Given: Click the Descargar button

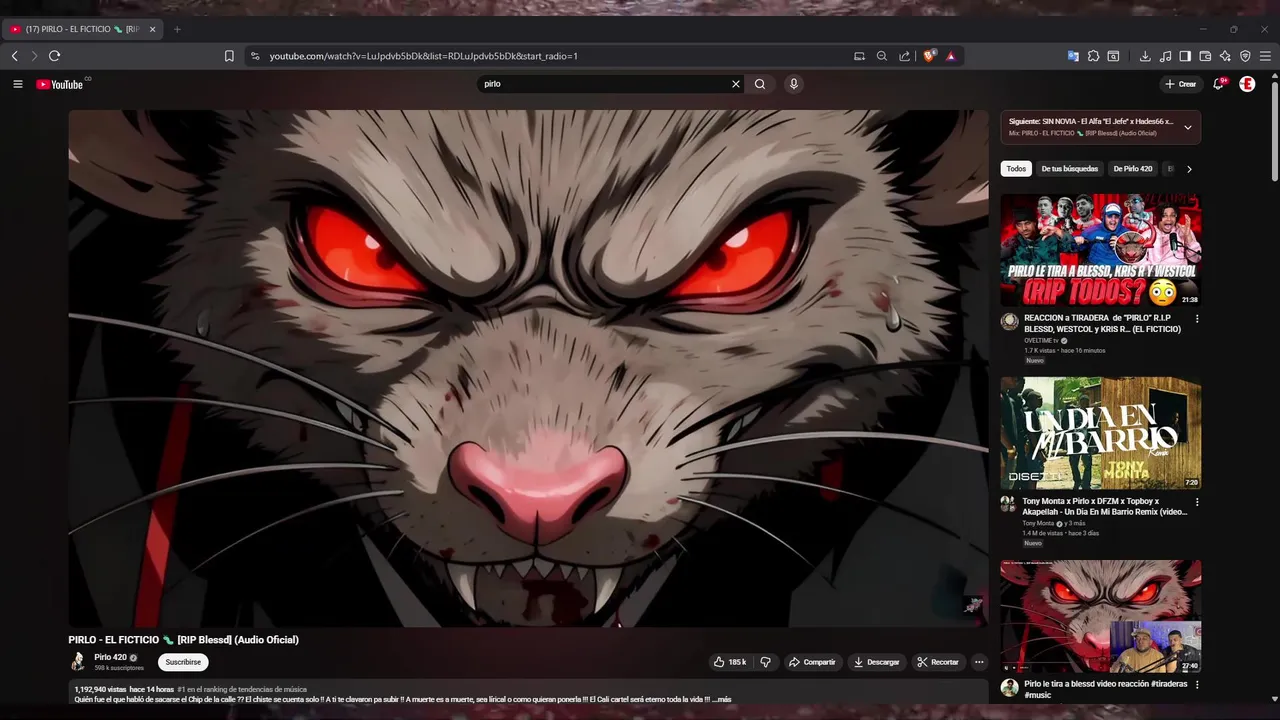Looking at the screenshot, I should [x=876, y=662].
